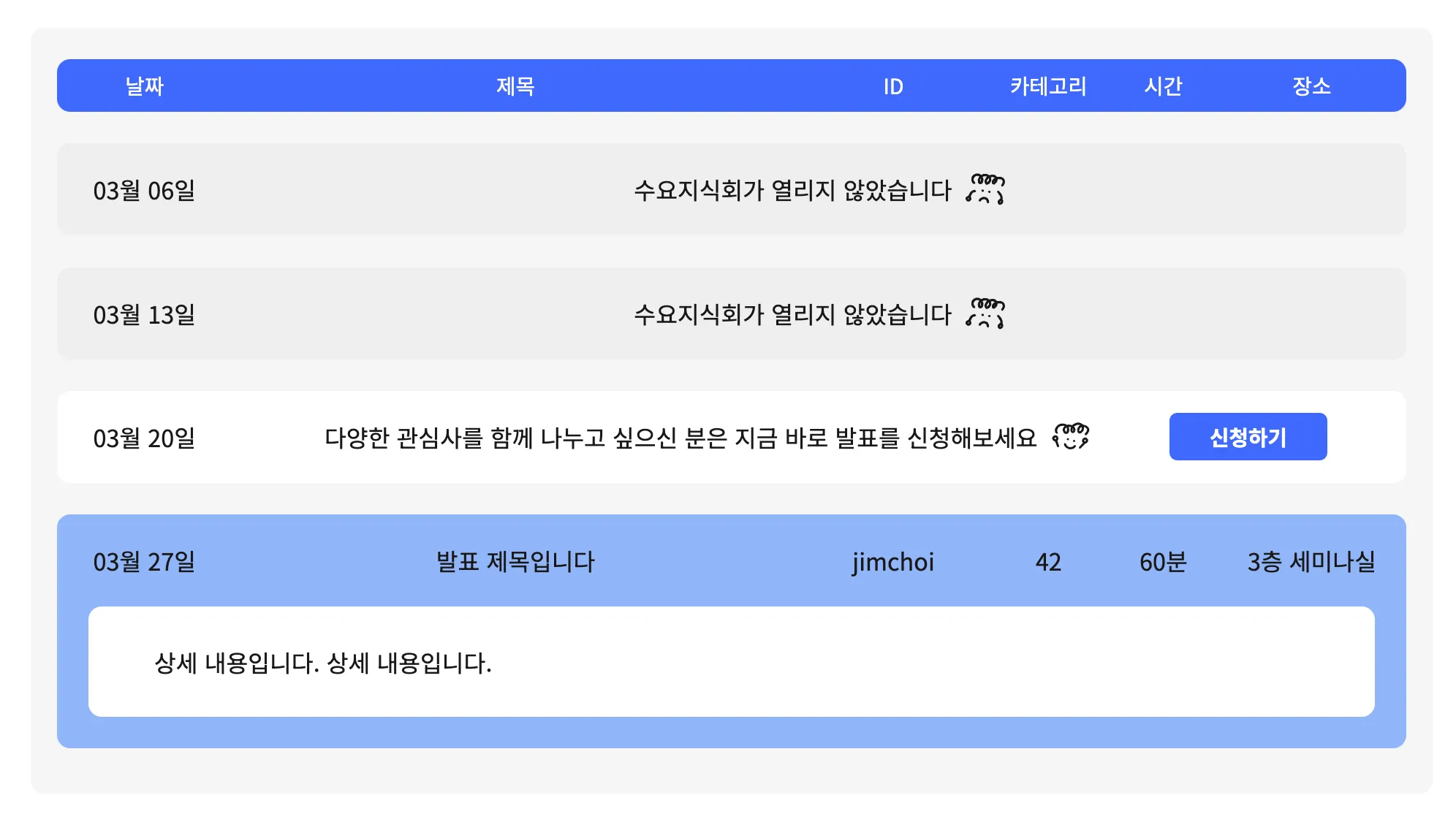Click the 장소 column header
Screen dimensions: 1456x814
tap(1311, 86)
